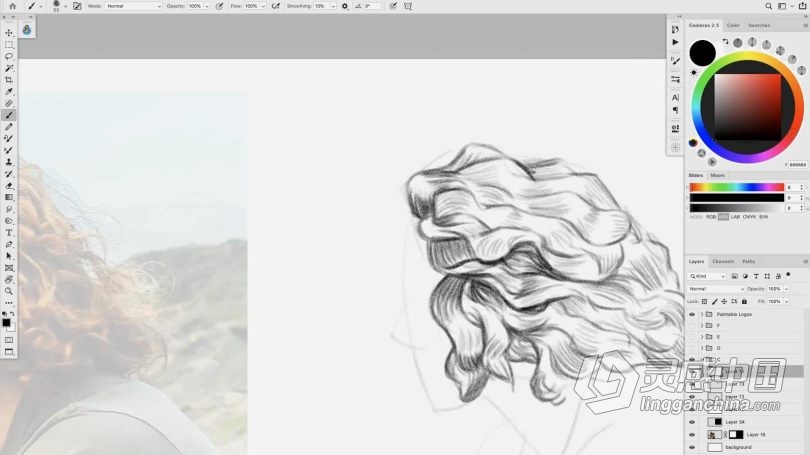Screen dimensions: 810x455
Task: Select LAB slider mode
Action: point(735,217)
